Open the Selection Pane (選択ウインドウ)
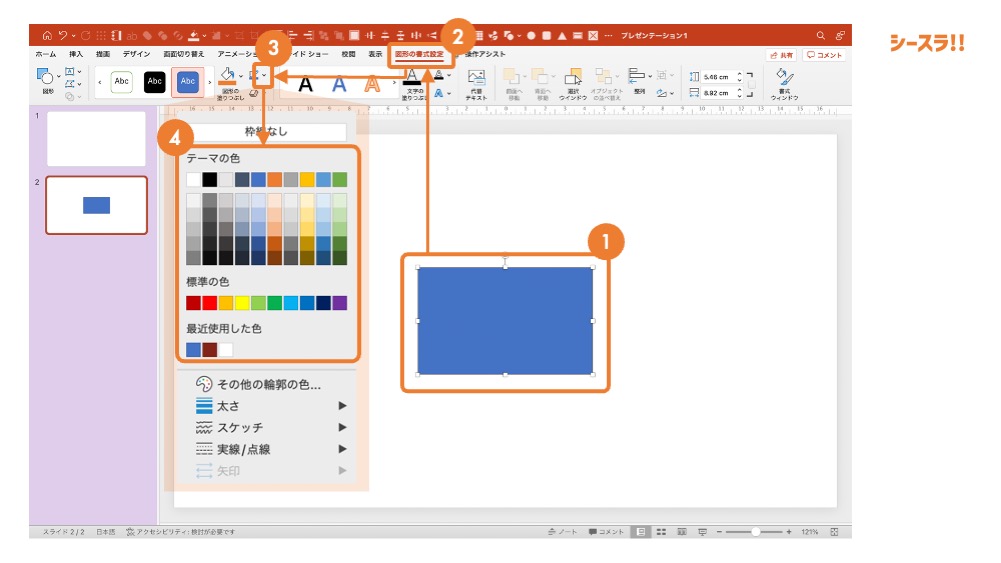 pyautogui.click(x=573, y=82)
